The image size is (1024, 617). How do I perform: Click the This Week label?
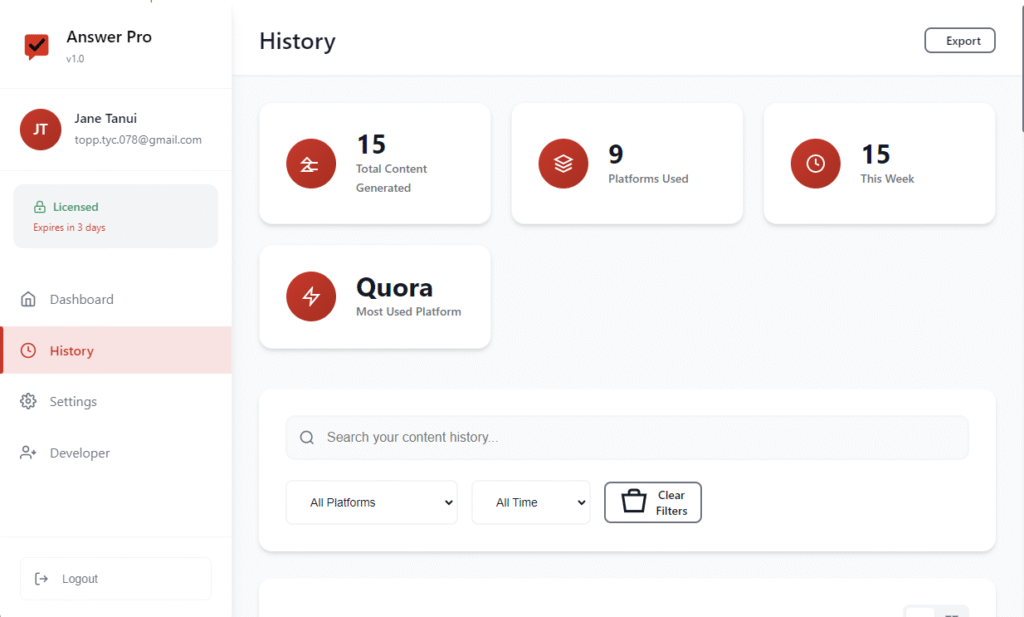(887, 179)
